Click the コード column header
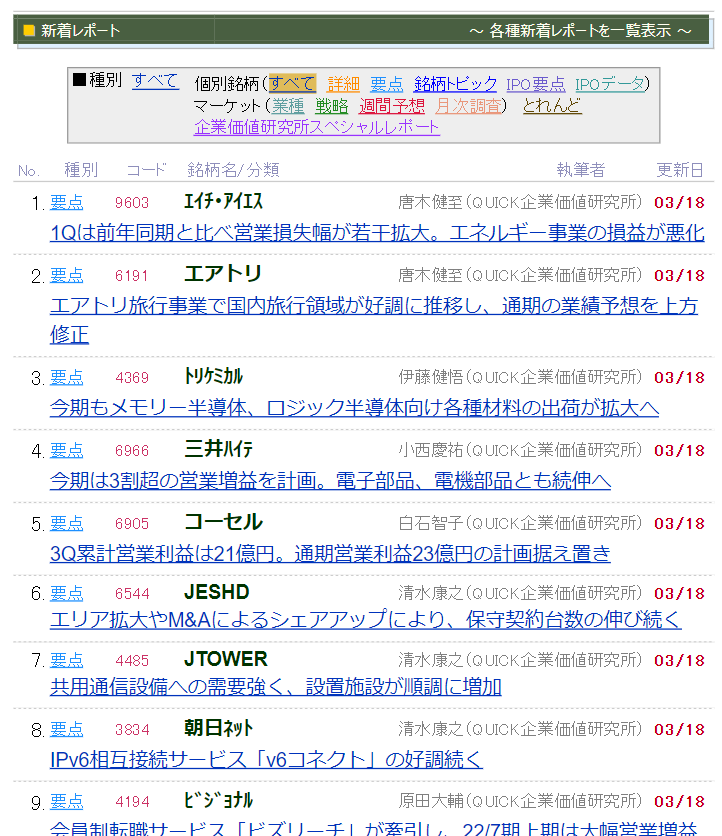Viewport: 722px width, 836px height. 147,170
